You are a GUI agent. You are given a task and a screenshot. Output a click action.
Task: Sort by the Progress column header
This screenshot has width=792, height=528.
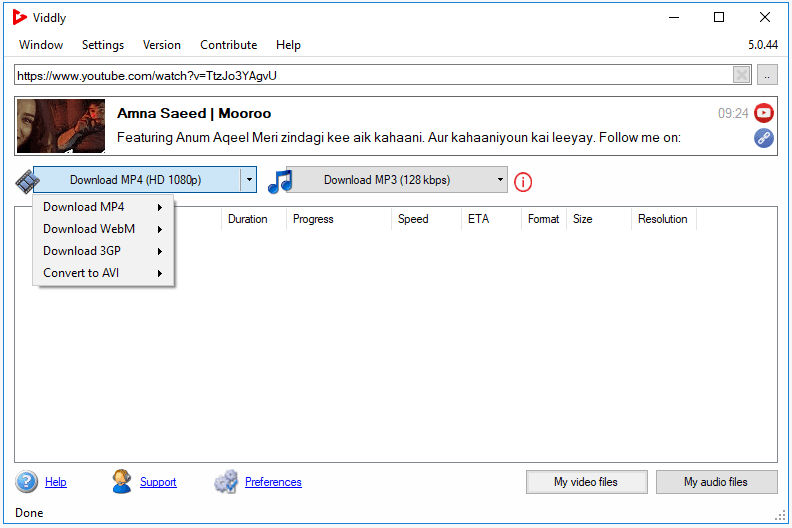click(339, 219)
